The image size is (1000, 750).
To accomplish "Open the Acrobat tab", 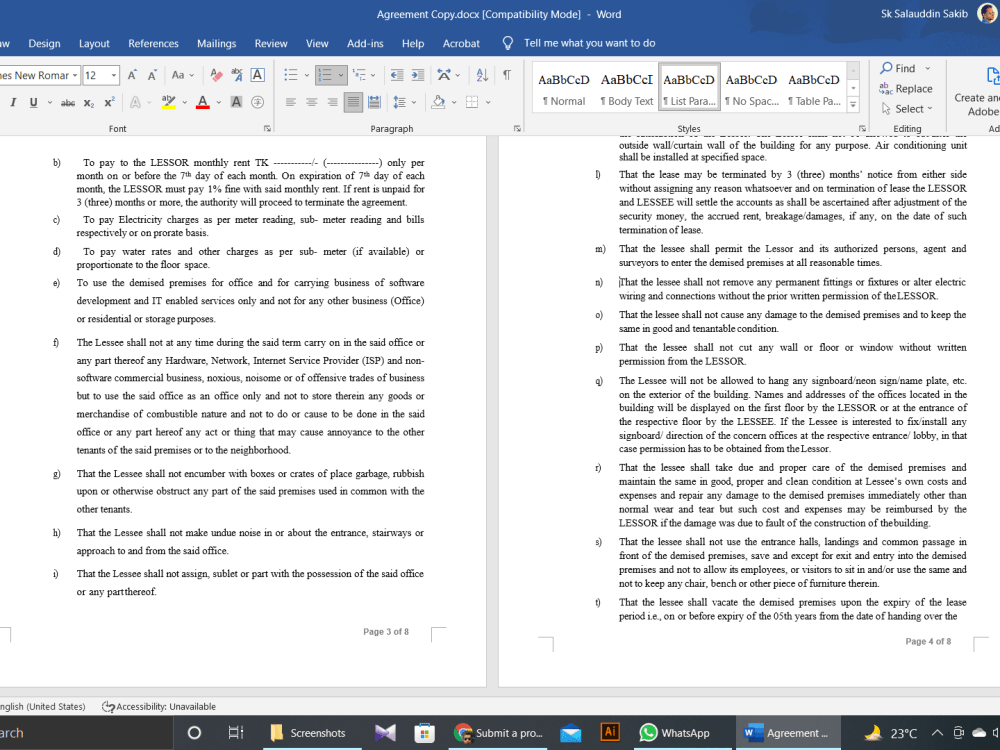I will [461, 43].
